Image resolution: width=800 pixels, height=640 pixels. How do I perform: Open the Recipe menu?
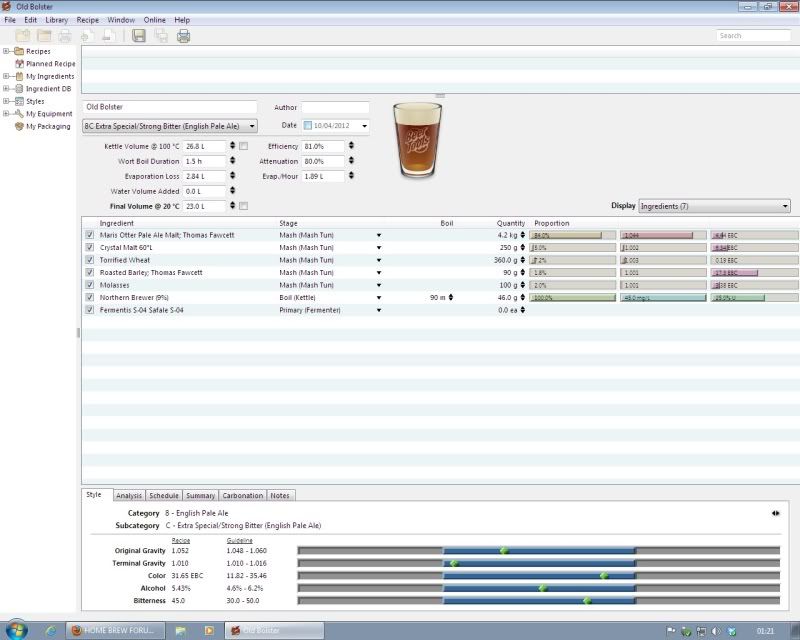(88, 20)
